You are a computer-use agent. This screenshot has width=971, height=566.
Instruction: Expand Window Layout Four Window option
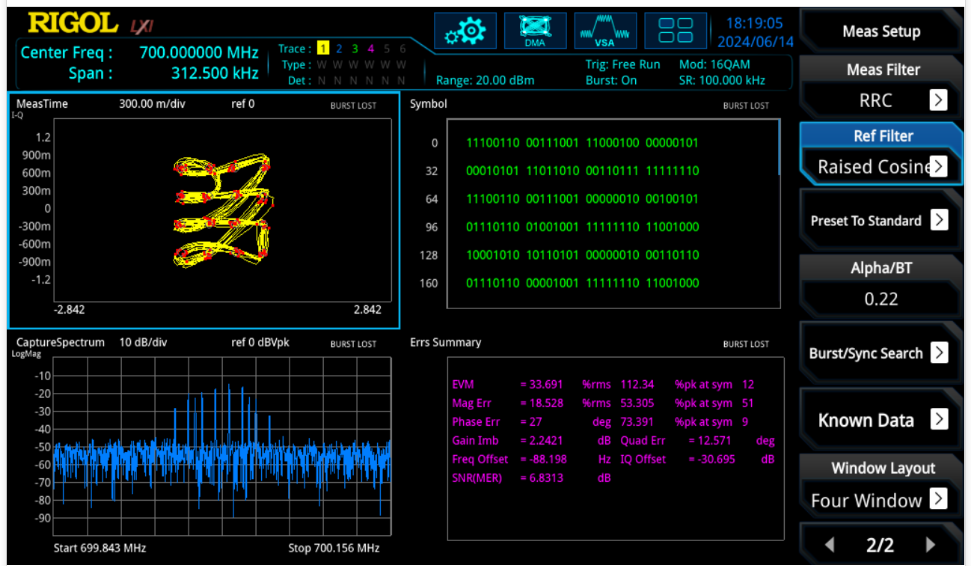[938, 499]
